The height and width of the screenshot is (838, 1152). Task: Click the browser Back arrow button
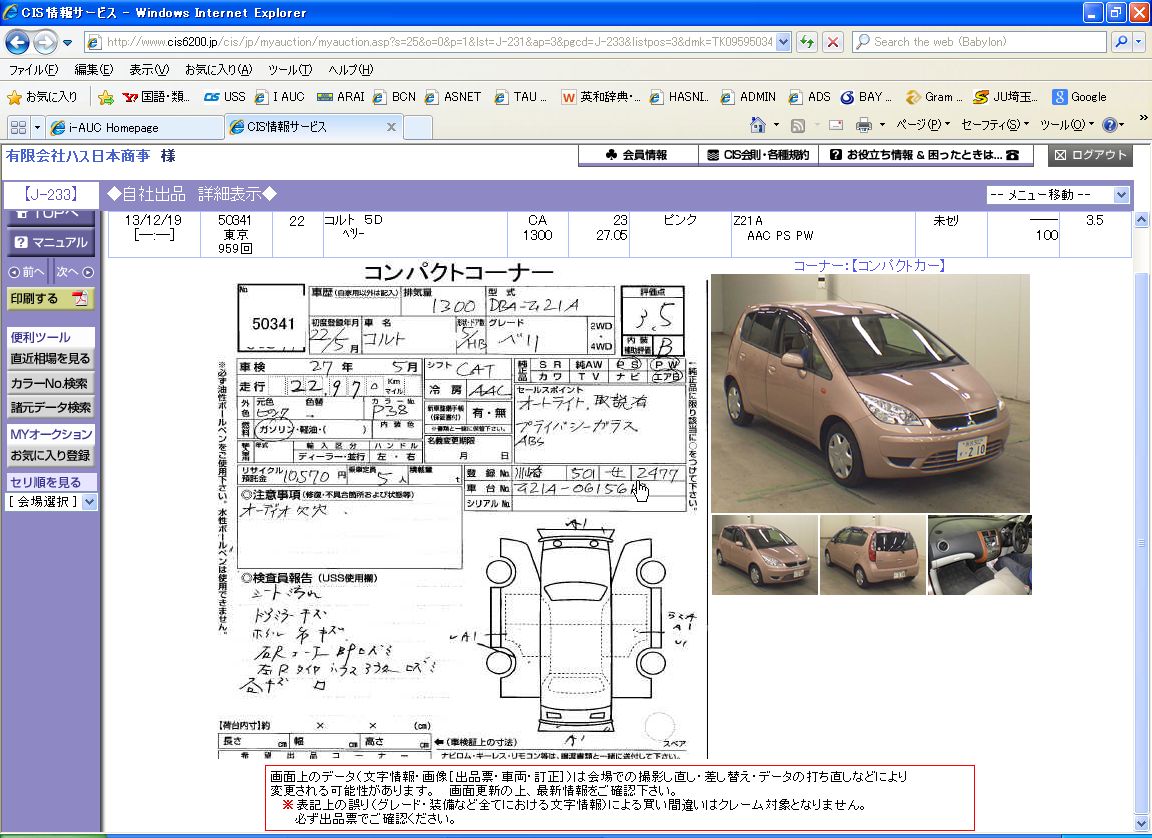pyautogui.click(x=18, y=42)
